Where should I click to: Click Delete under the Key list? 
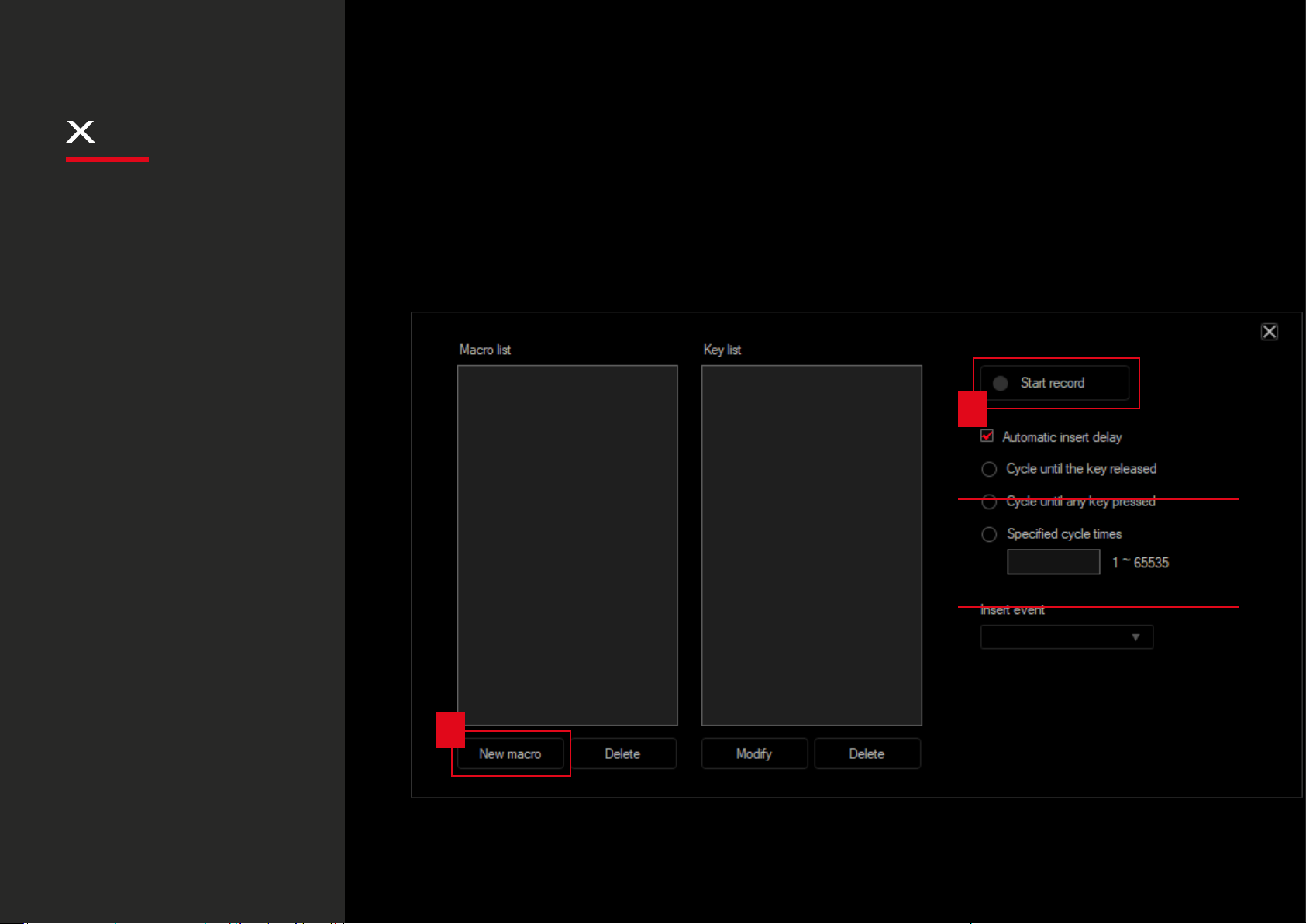[867, 753]
